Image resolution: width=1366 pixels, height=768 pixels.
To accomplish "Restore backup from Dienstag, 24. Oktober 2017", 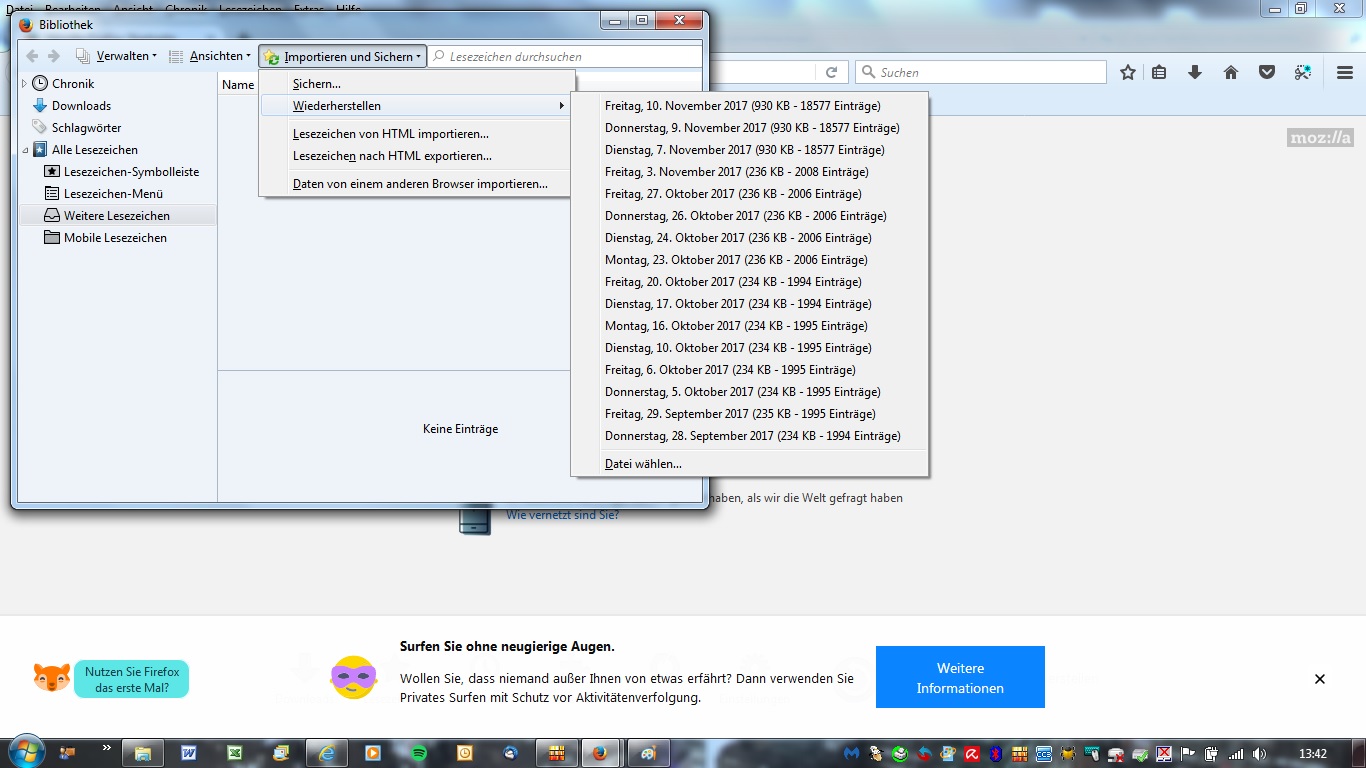I will pyautogui.click(x=750, y=238).
